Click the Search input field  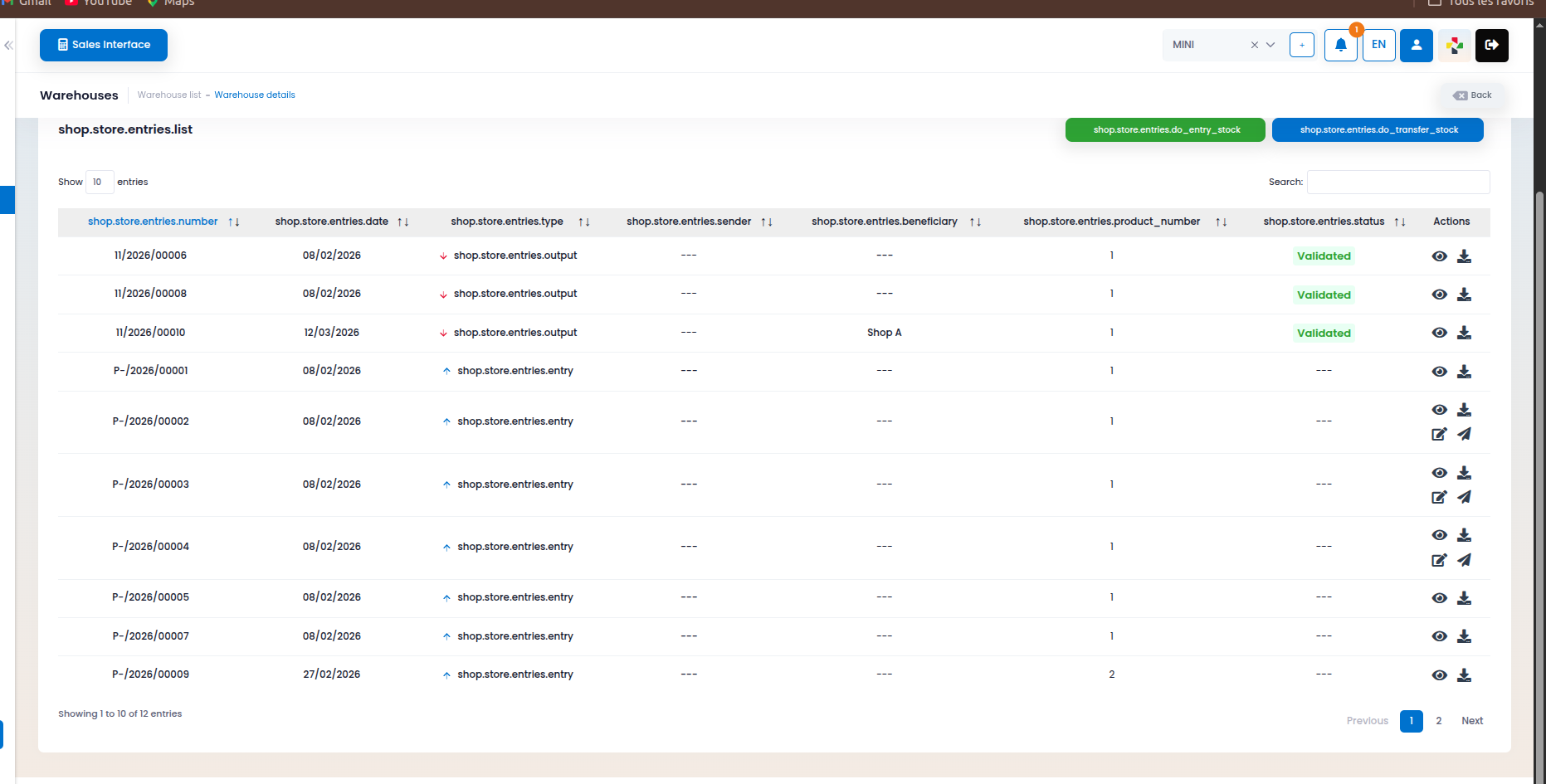[x=1398, y=182]
